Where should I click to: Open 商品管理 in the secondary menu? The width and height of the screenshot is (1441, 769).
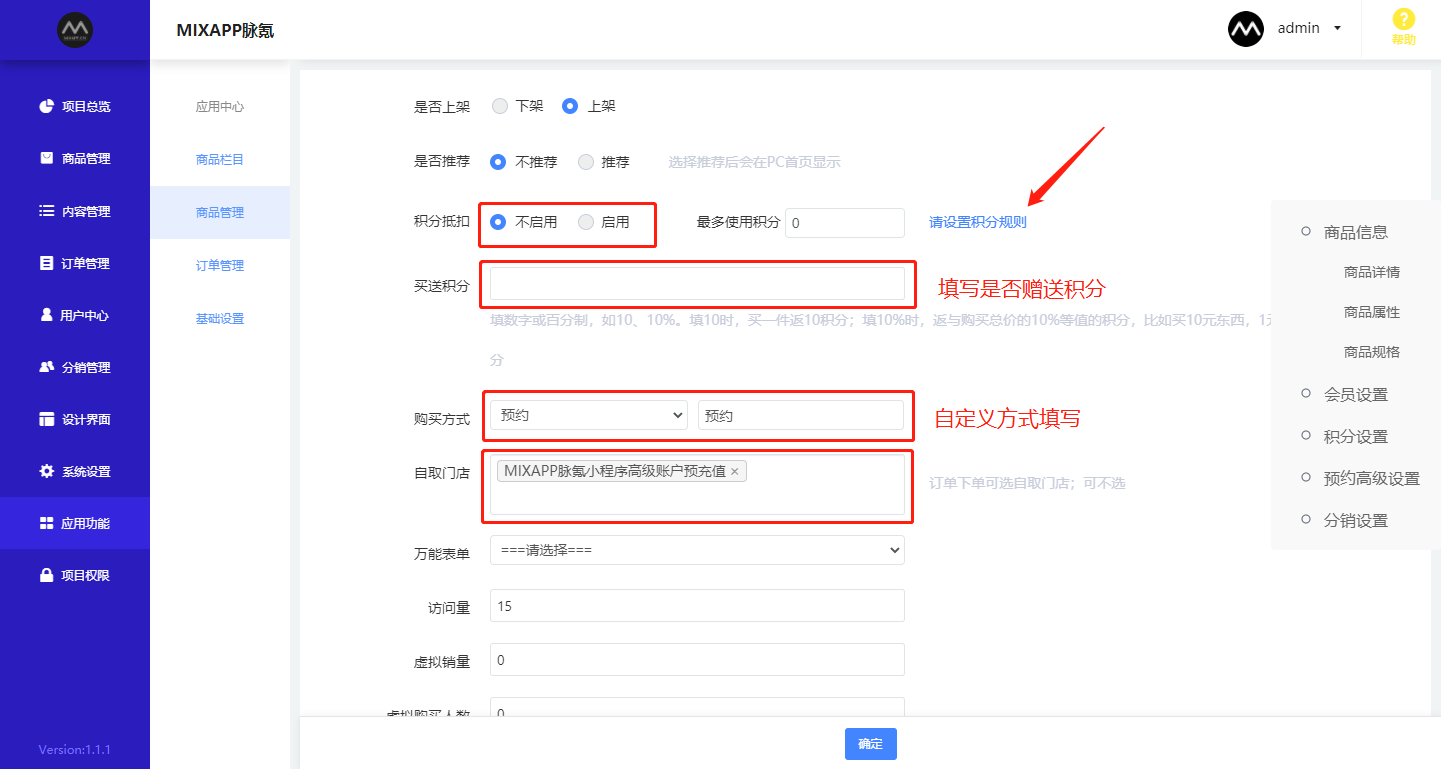coord(220,213)
